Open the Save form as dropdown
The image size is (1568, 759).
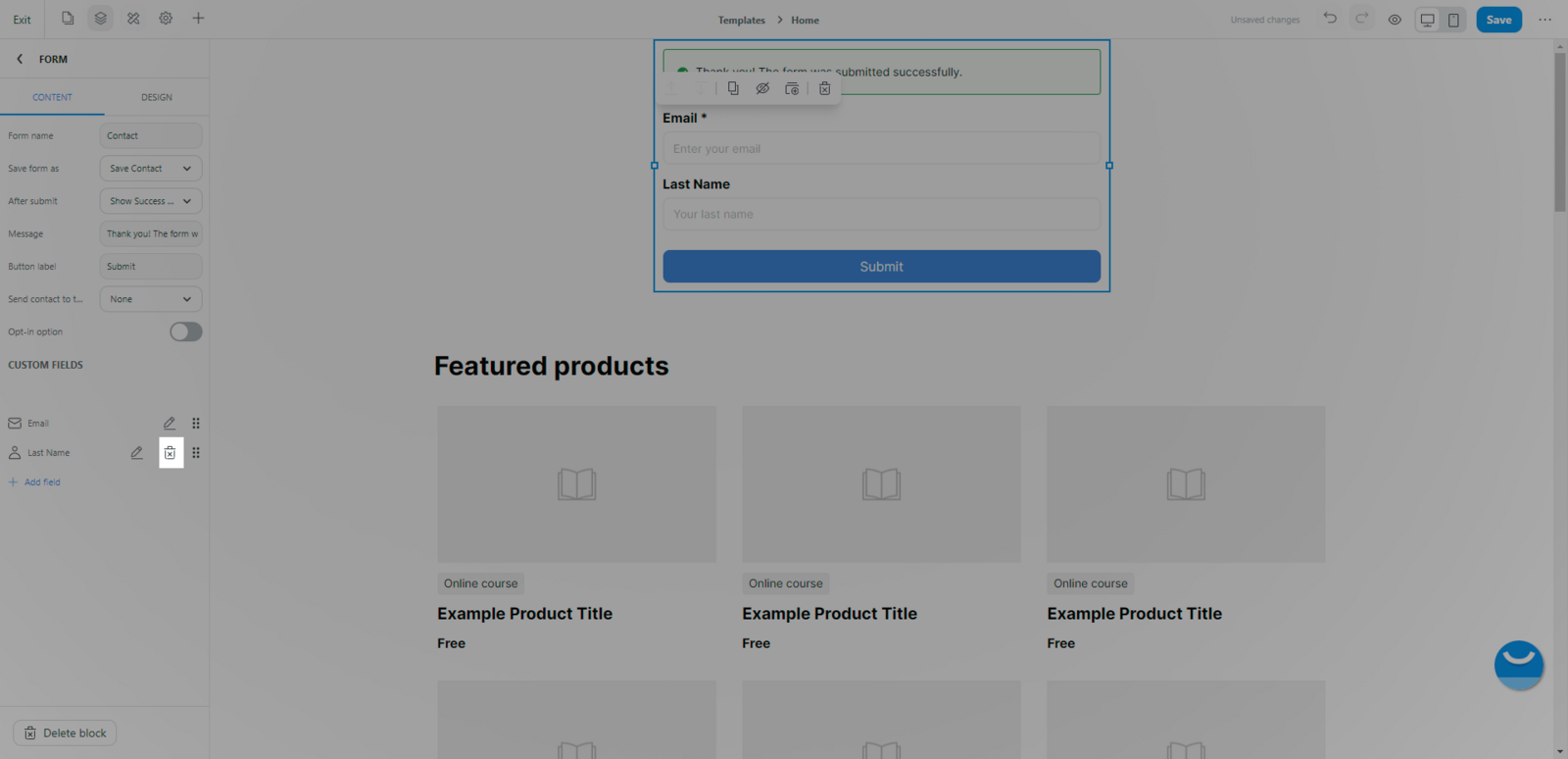151,169
